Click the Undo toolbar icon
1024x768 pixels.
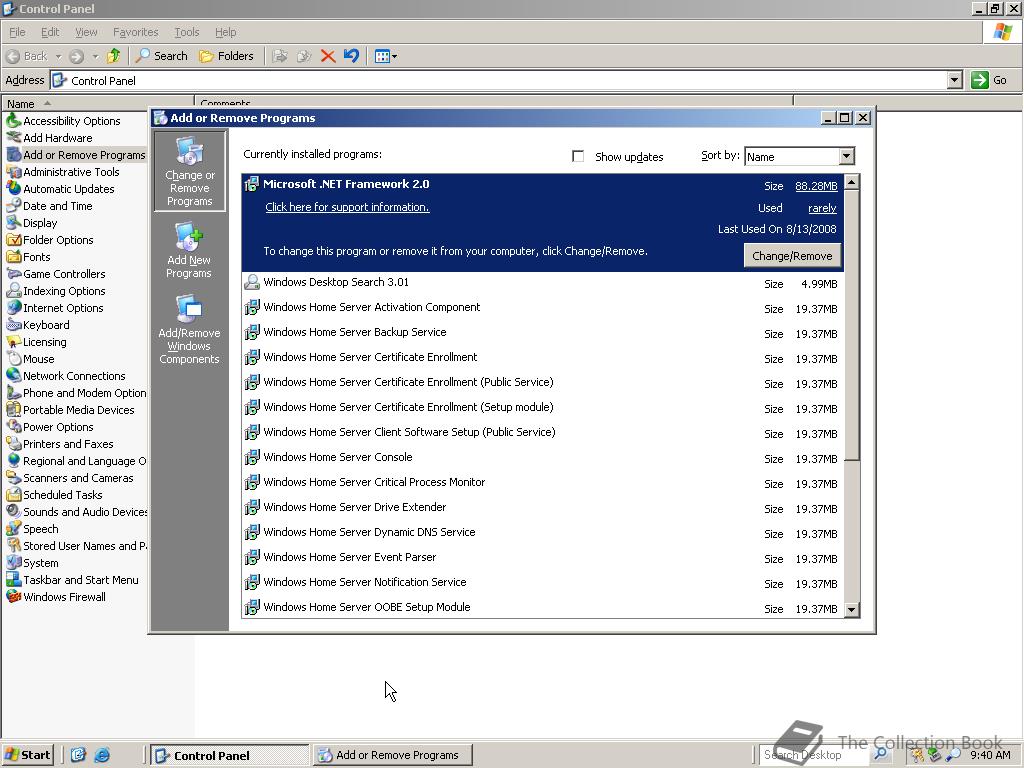click(x=351, y=56)
